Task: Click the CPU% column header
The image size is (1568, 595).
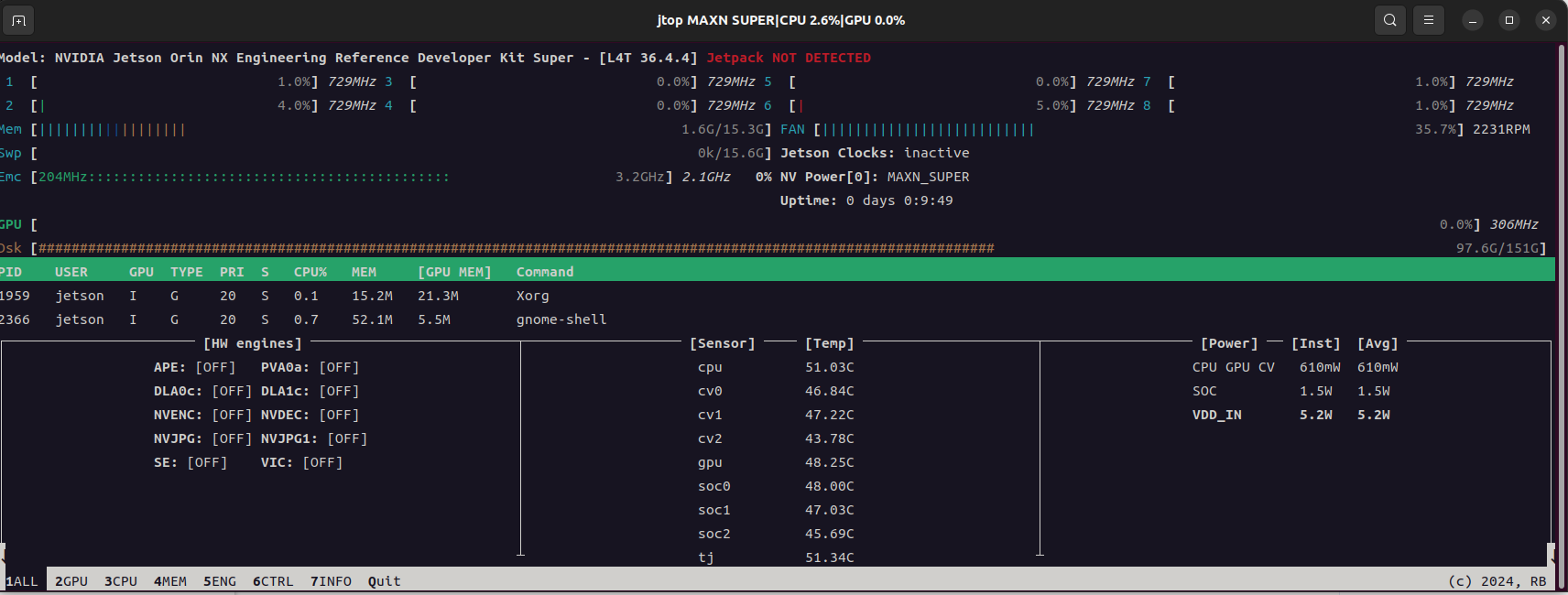Action: coord(310,272)
